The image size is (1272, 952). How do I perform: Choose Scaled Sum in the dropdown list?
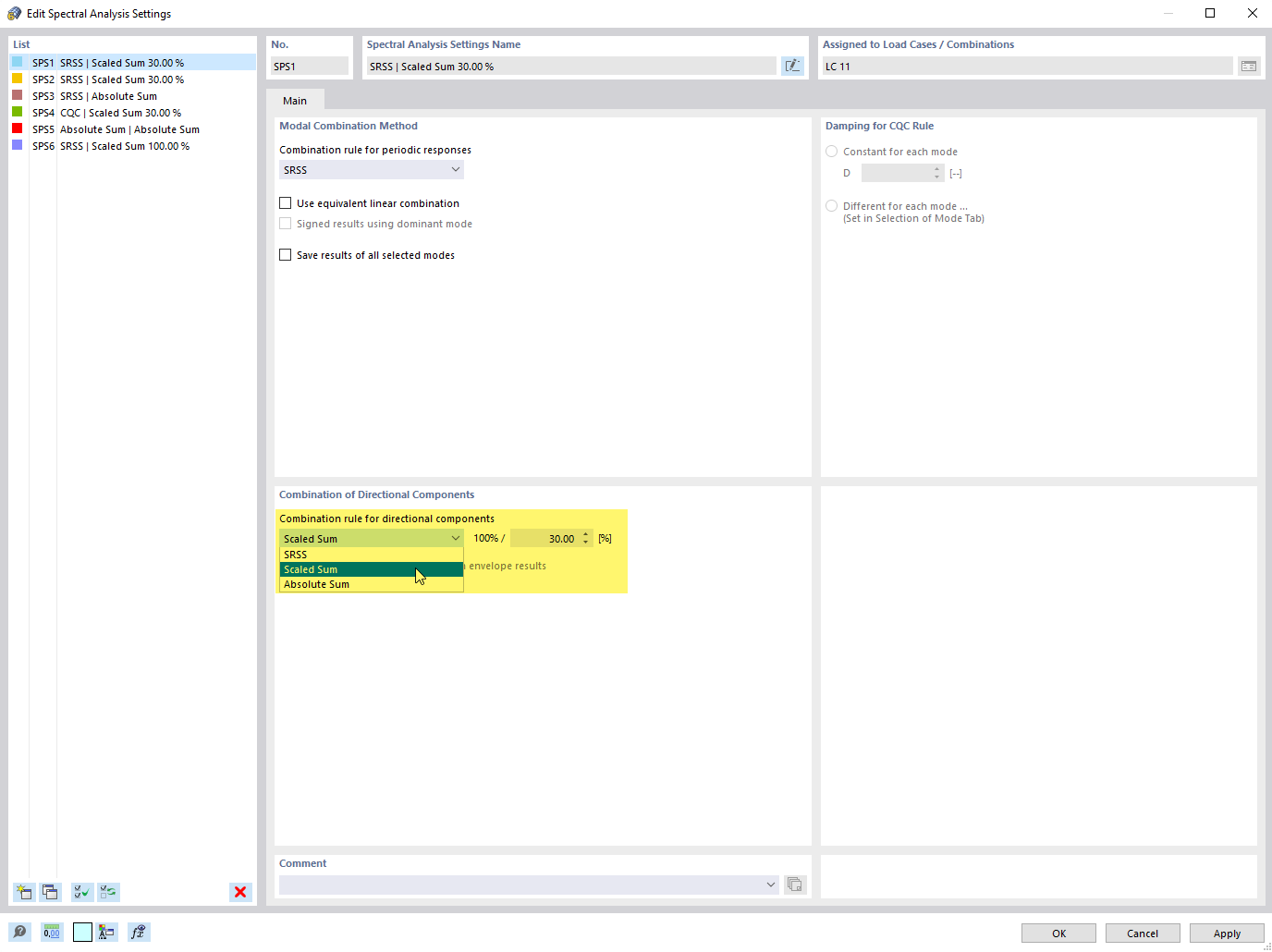point(372,569)
